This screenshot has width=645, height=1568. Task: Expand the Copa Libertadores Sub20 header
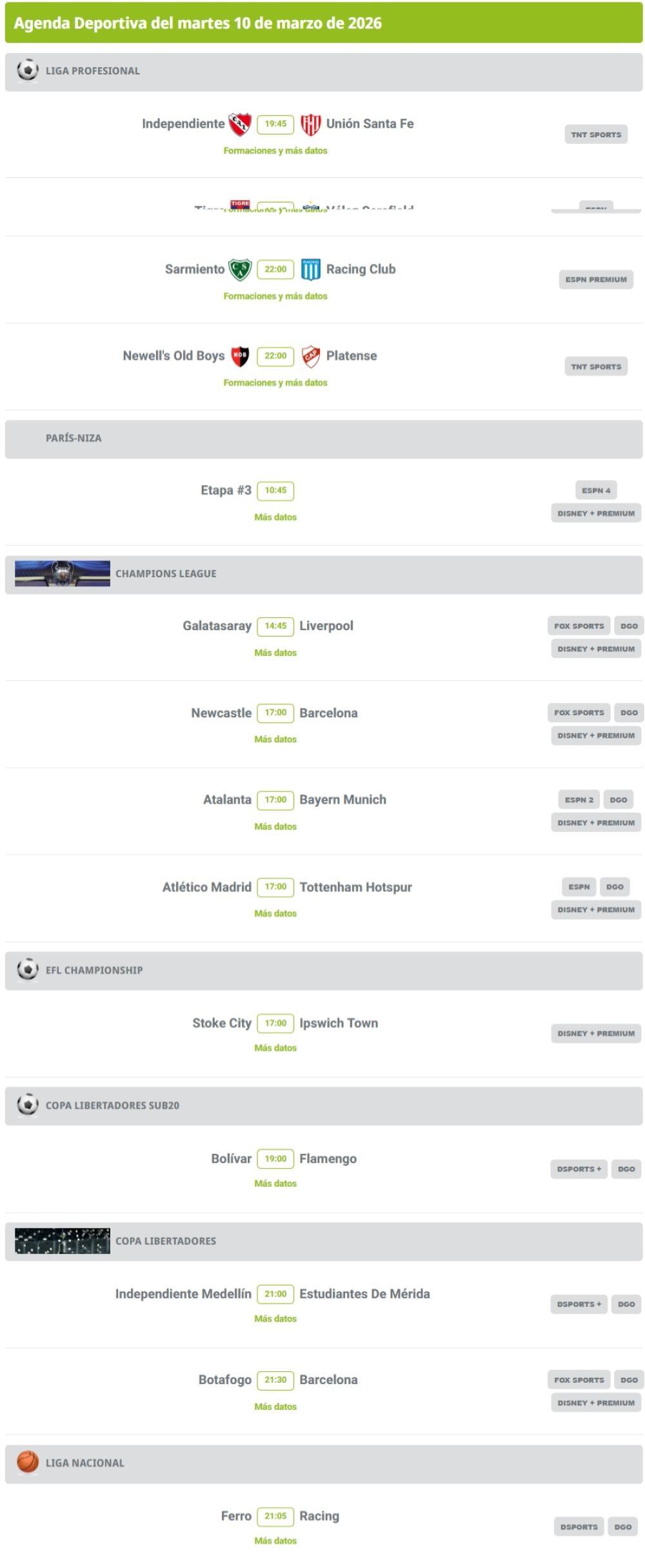pyautogui.click(x=112, y=1105)
